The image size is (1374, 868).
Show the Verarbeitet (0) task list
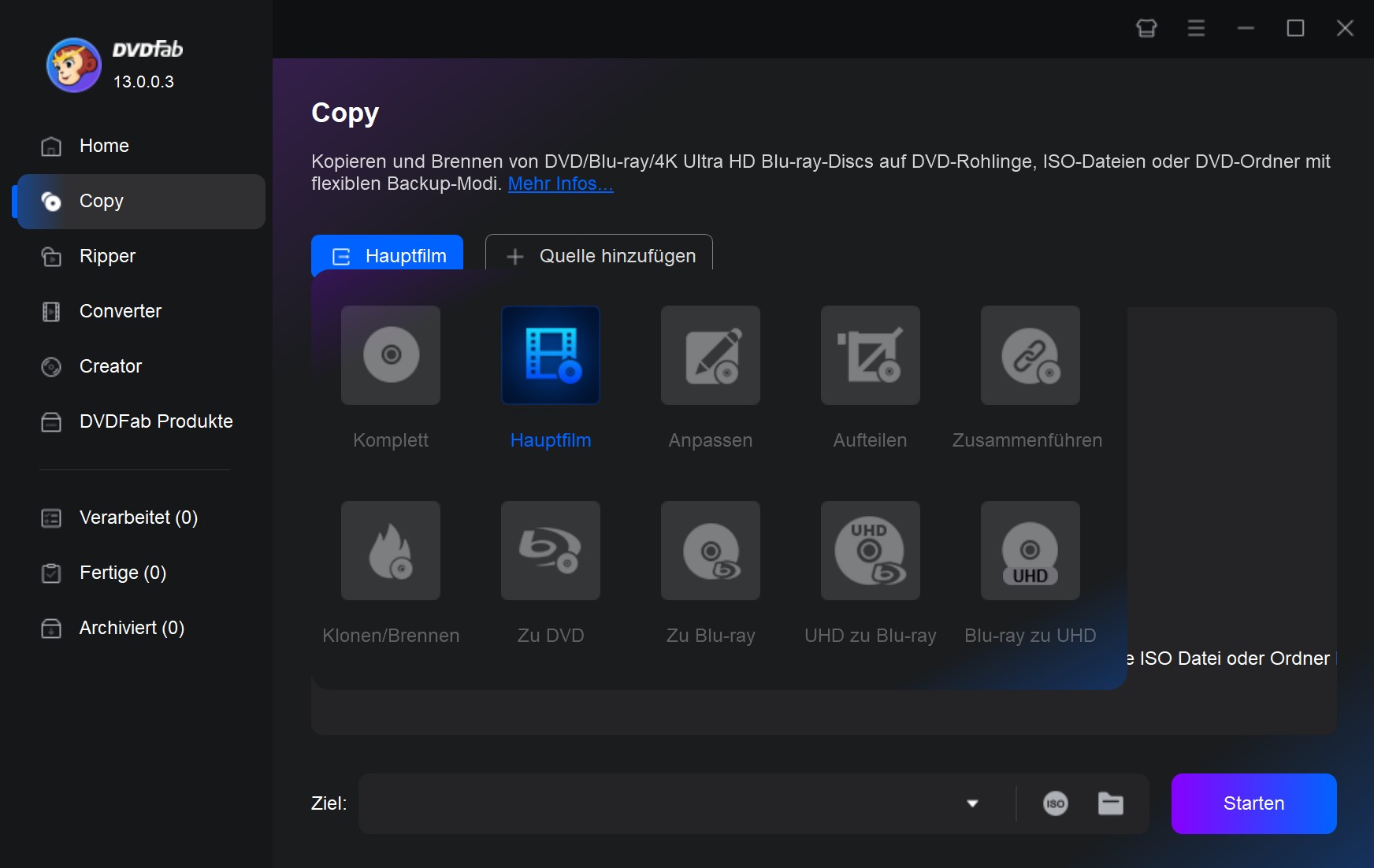[x=141, y=517]
